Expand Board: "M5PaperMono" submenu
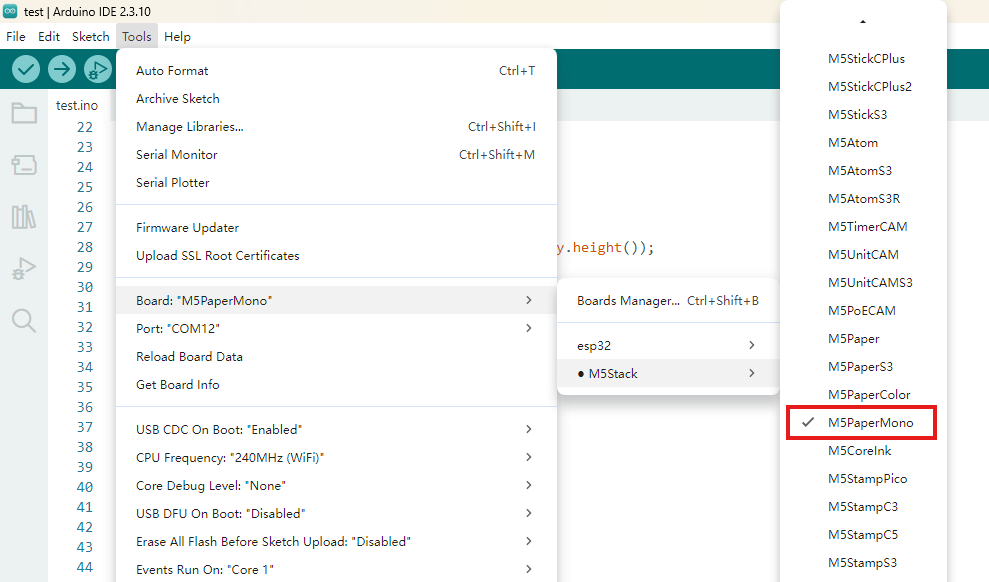Viewport: 989px width, 582px height. coord(336,300)
